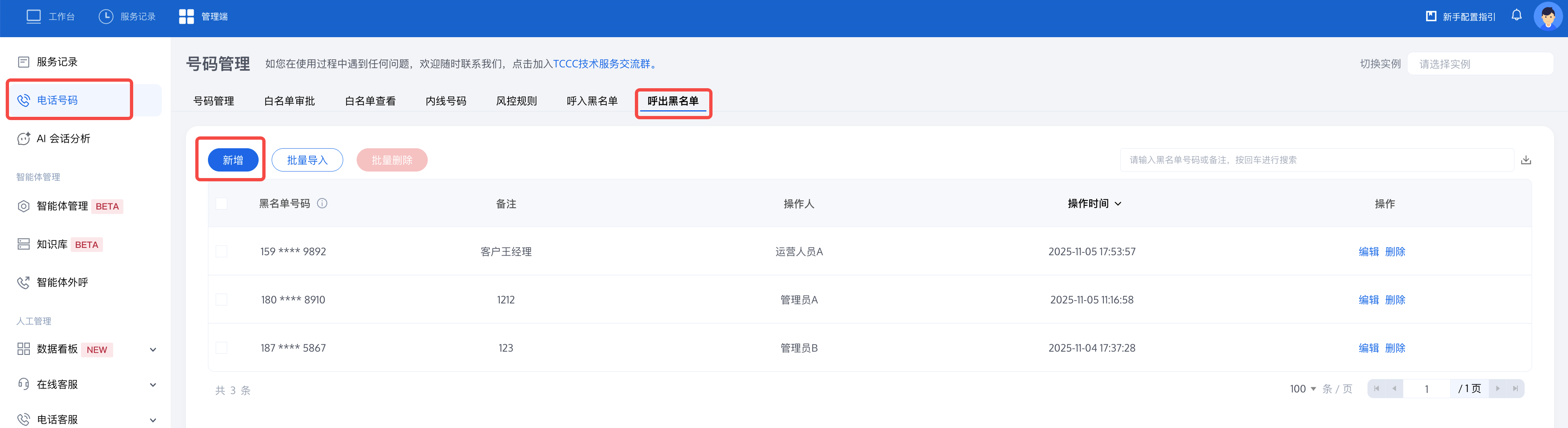Screen dimensions: 1568x428
Task: Switch to the 呼入黑名单 tab
Action: [592, 101]
